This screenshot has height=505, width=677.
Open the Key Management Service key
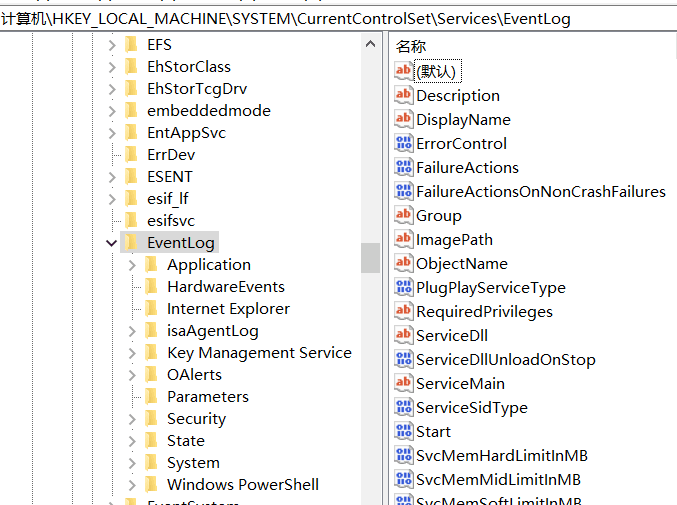pyautogui.click(x=259, y=353)
